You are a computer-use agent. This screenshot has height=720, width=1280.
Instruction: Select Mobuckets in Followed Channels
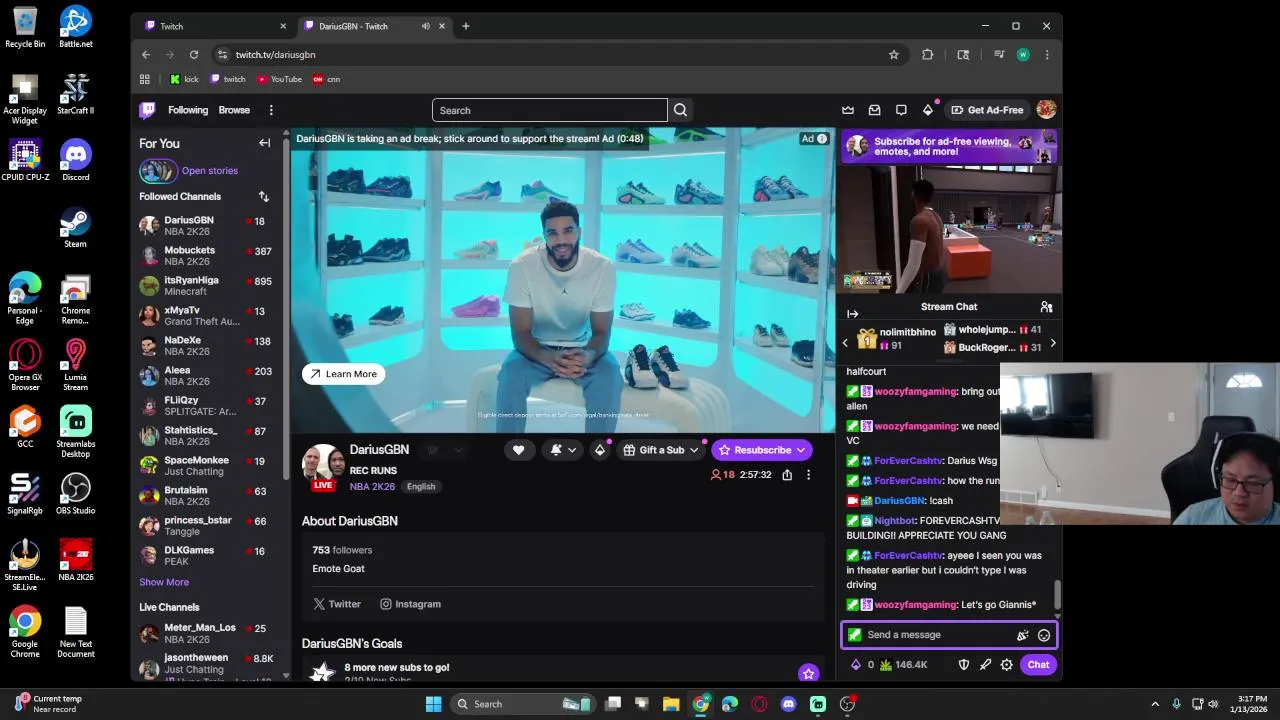coord(208,256)
